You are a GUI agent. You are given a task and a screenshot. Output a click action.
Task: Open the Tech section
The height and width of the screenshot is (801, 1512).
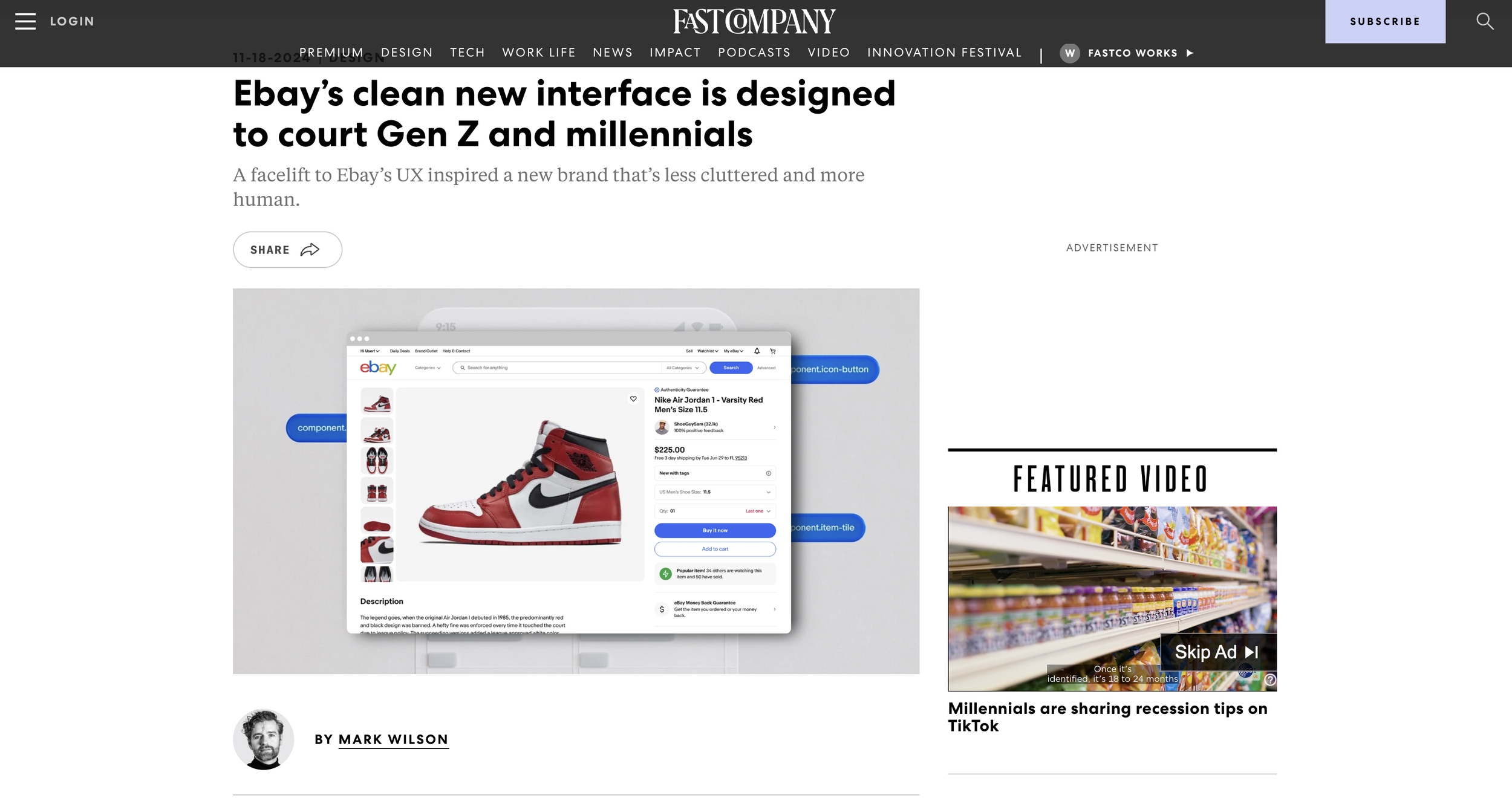pos(468,53)
